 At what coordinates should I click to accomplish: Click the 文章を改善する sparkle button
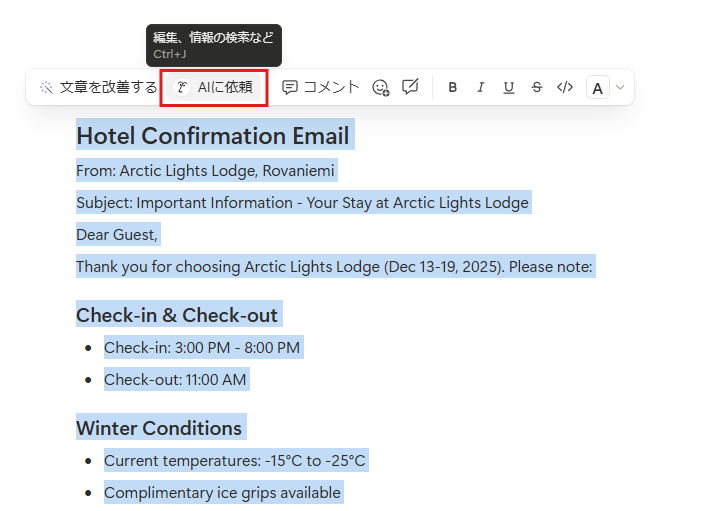coord(98,88)
